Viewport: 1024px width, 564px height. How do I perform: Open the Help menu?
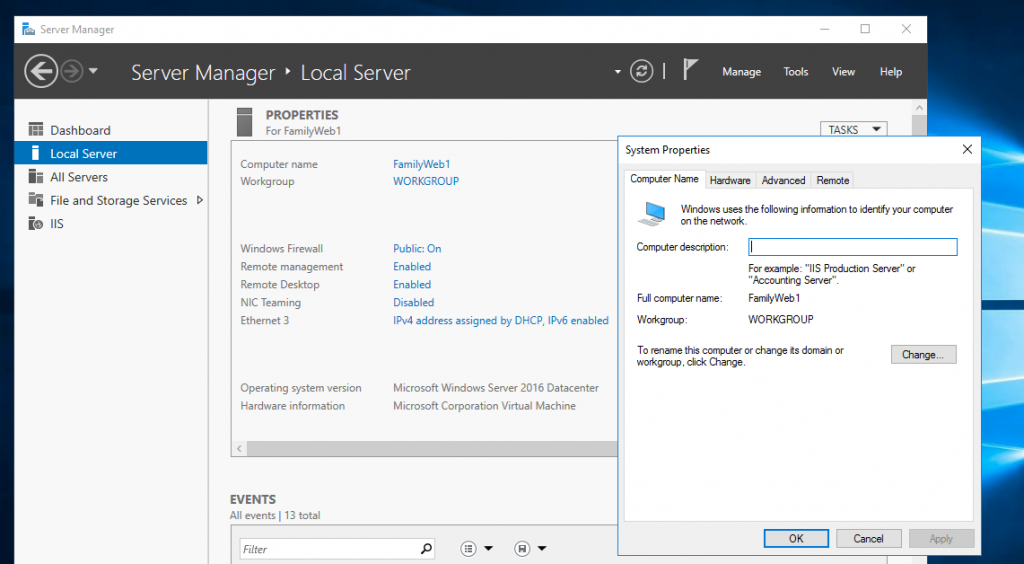click(890, 72)
